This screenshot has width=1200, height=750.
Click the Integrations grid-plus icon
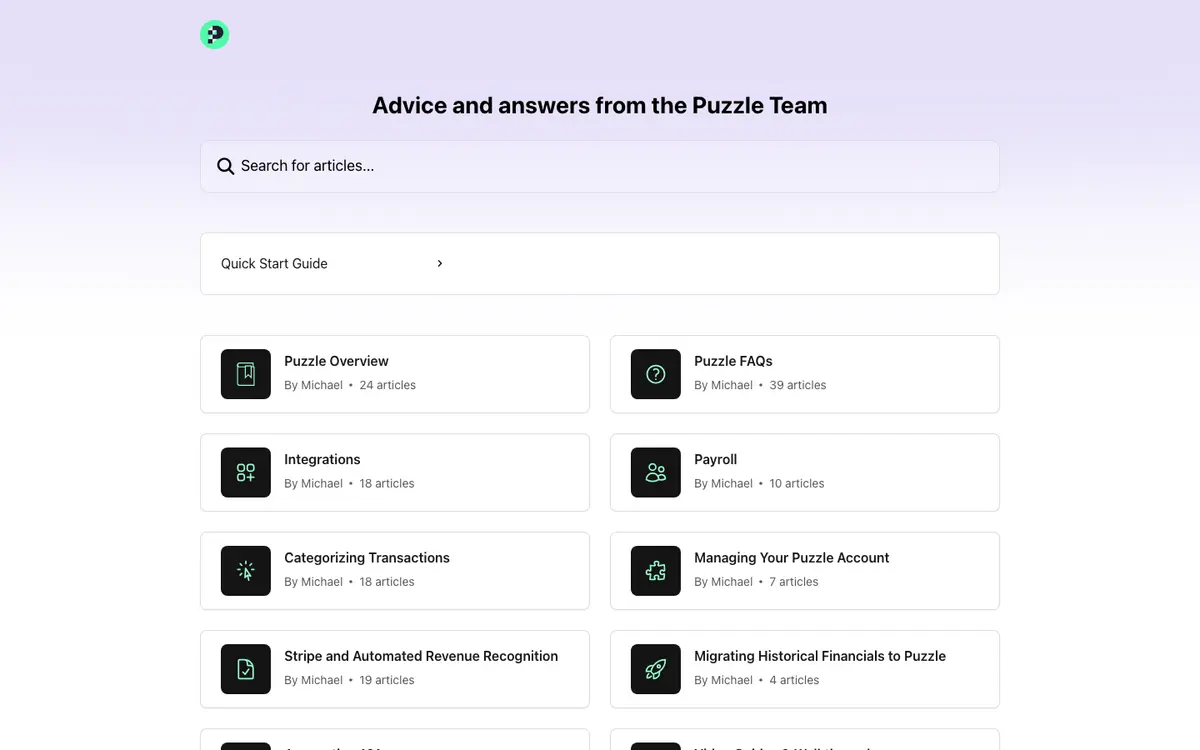pos(246,472)
